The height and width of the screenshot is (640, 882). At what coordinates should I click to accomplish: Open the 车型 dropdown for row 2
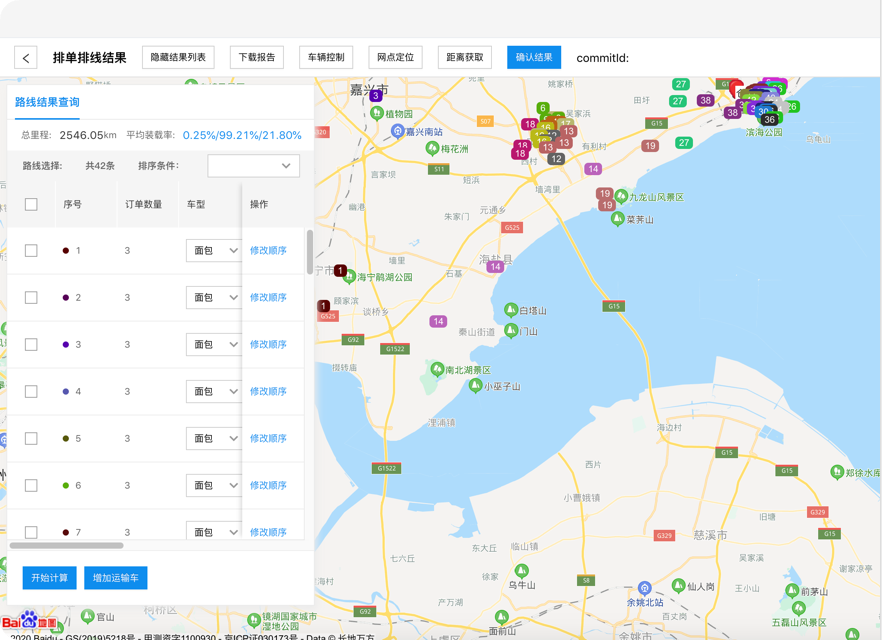213,298
